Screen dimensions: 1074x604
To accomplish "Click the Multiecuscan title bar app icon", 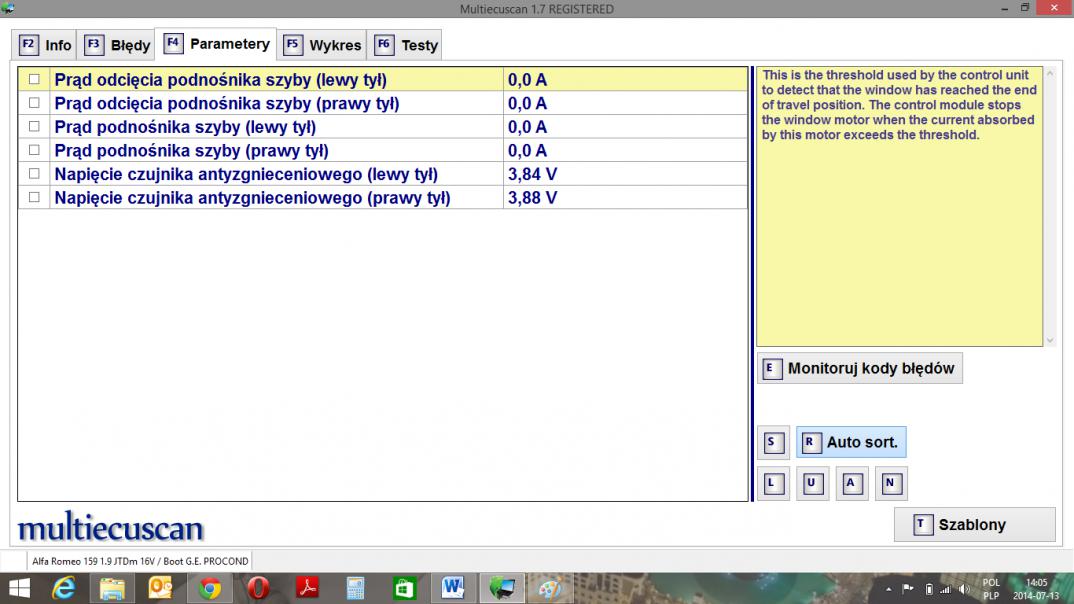I will 8,8.
